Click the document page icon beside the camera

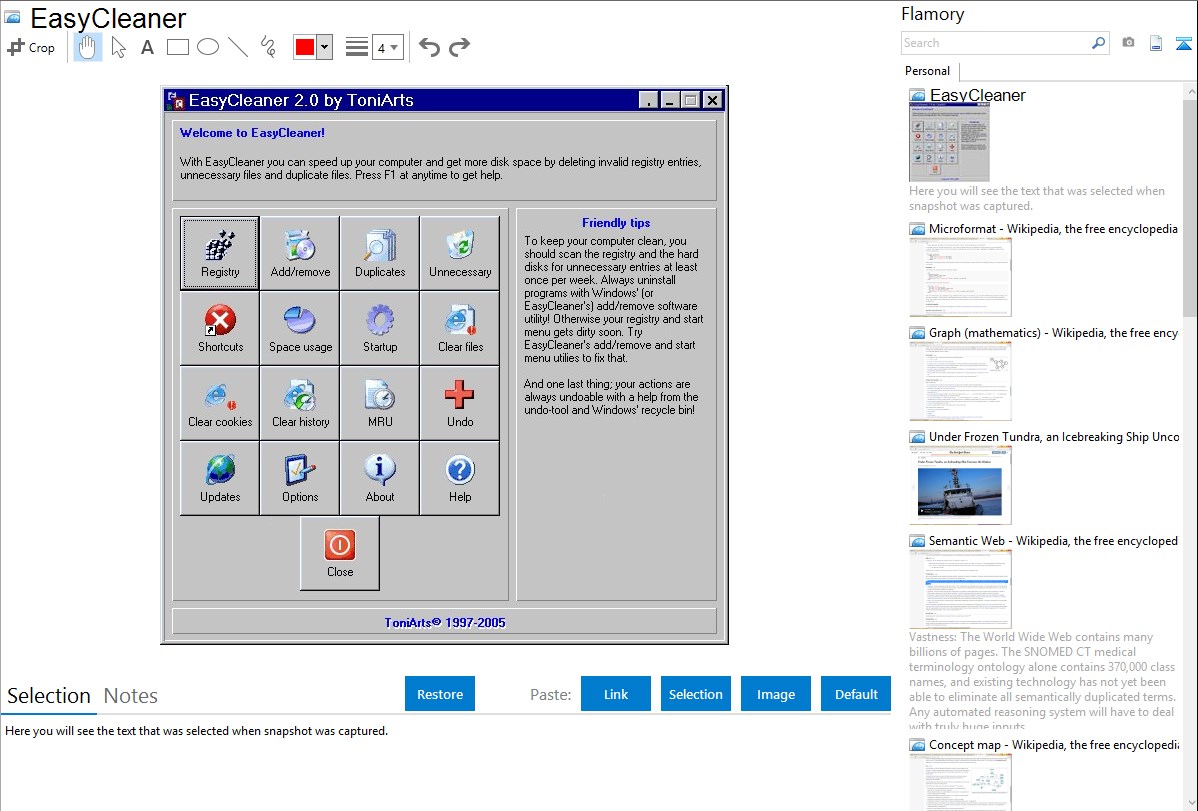1156,43
